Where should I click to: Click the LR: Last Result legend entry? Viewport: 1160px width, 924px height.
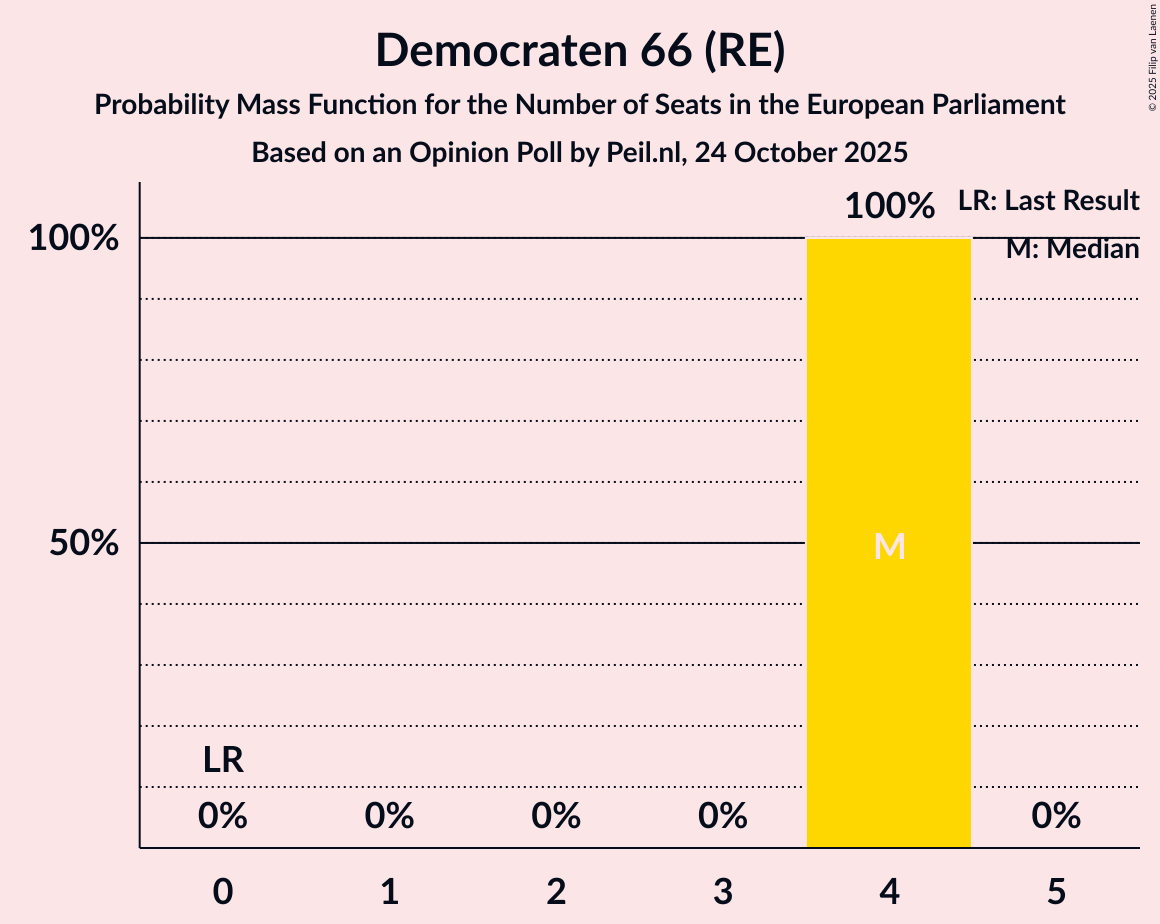pos(1048,201)
